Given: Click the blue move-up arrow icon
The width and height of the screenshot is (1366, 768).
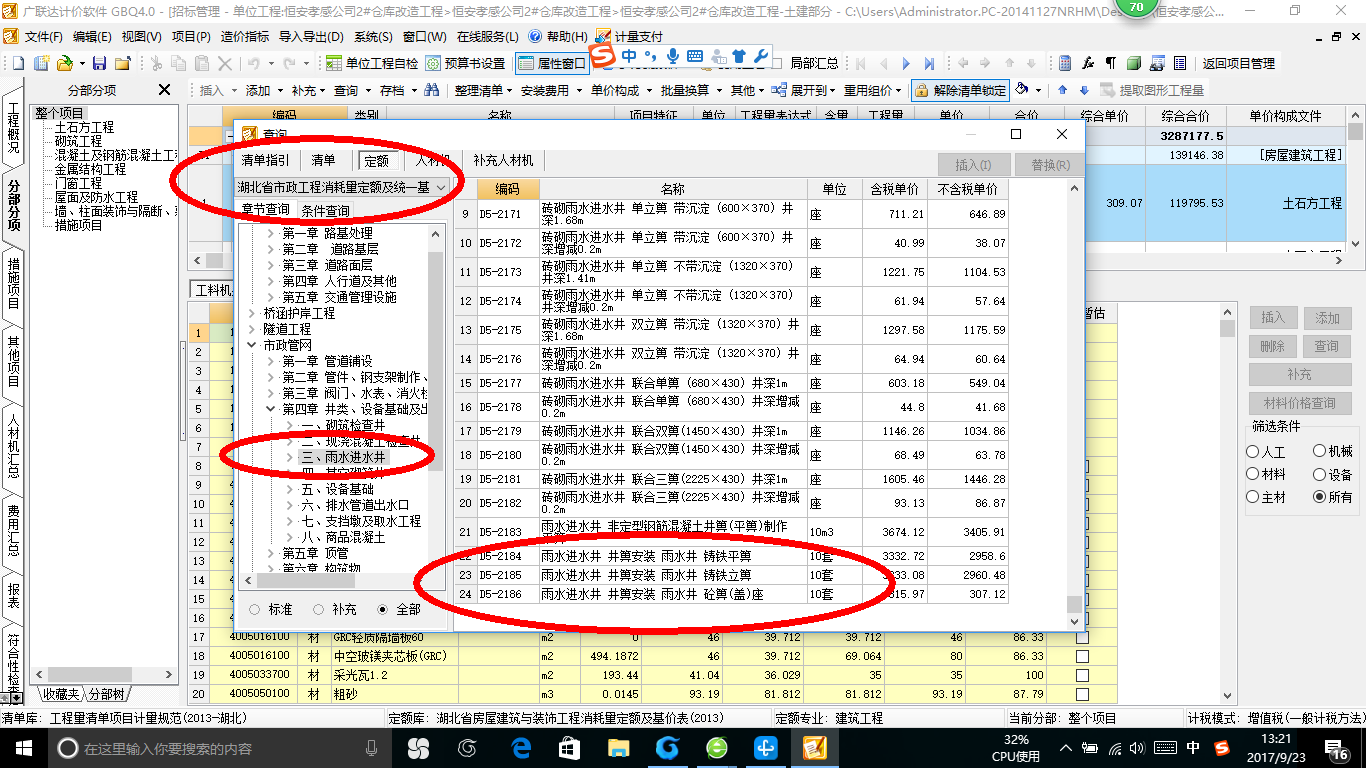Looking at the screenshot, I should click(x=1062, y=90).
